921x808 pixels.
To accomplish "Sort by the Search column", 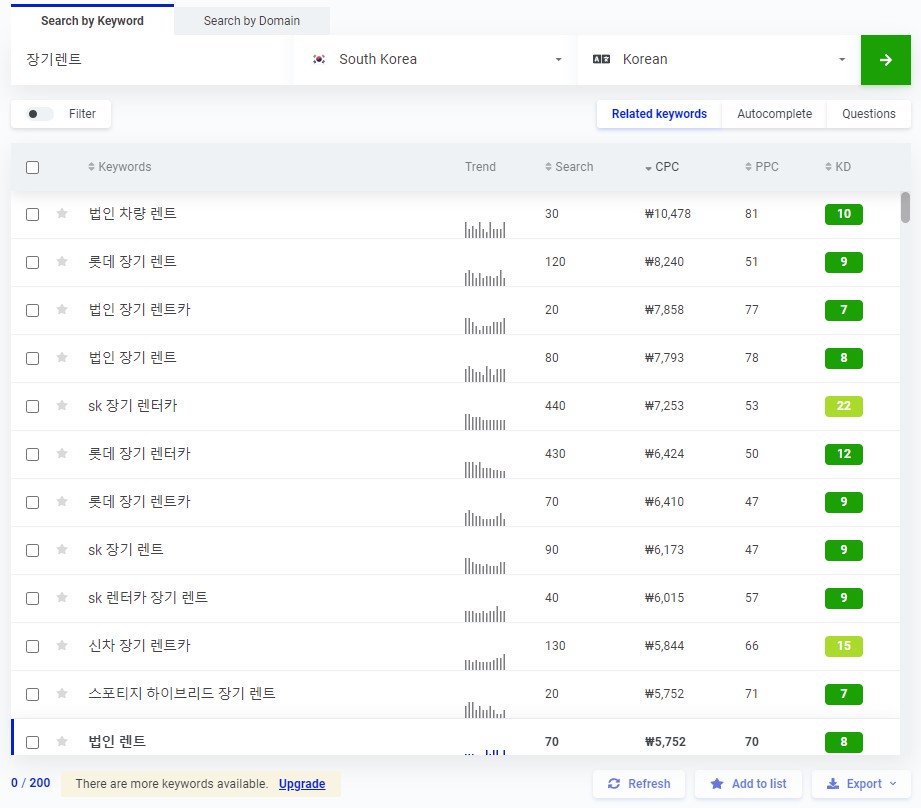I will 569,167.
